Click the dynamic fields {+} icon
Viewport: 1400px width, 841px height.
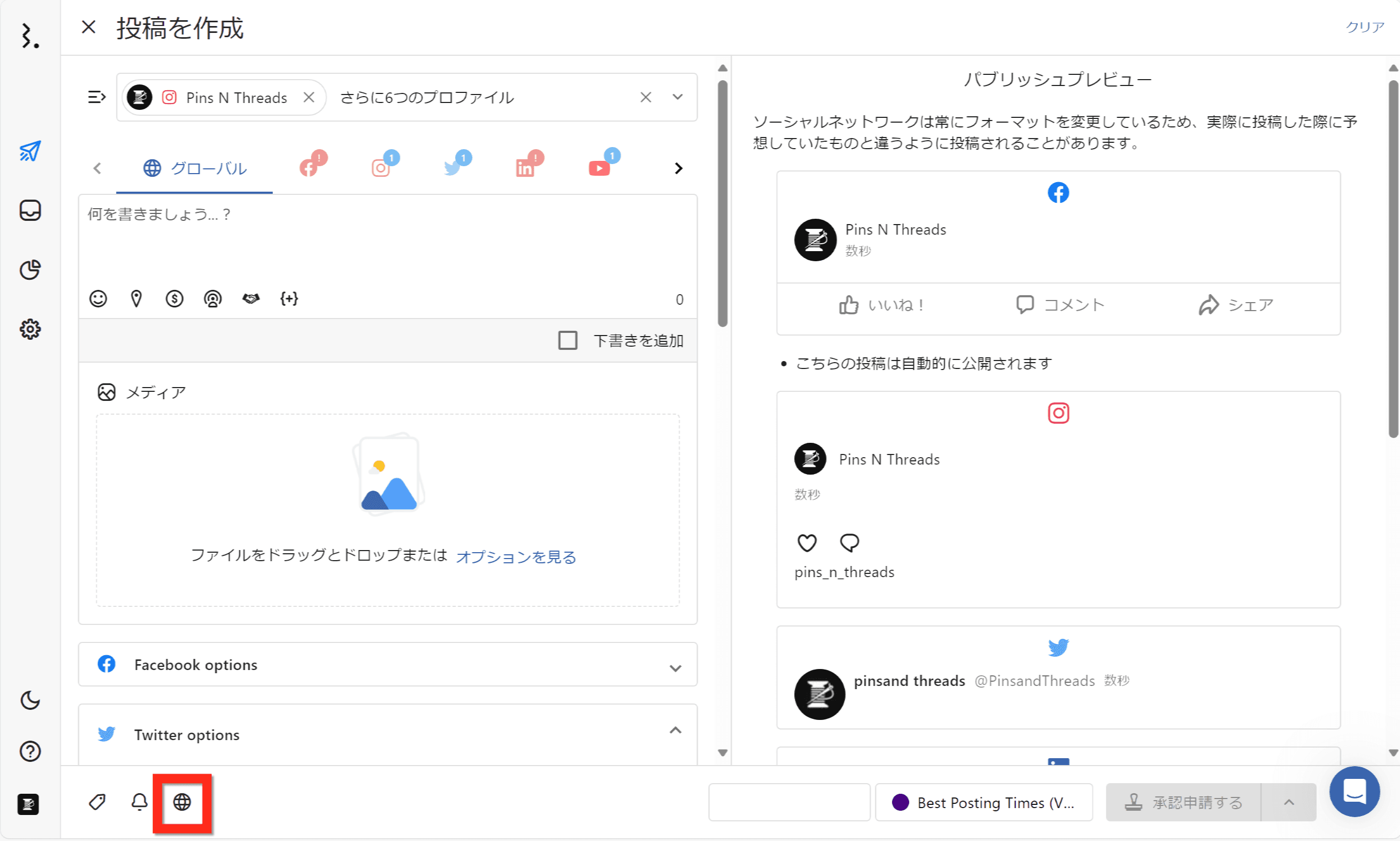pos(289,299)
